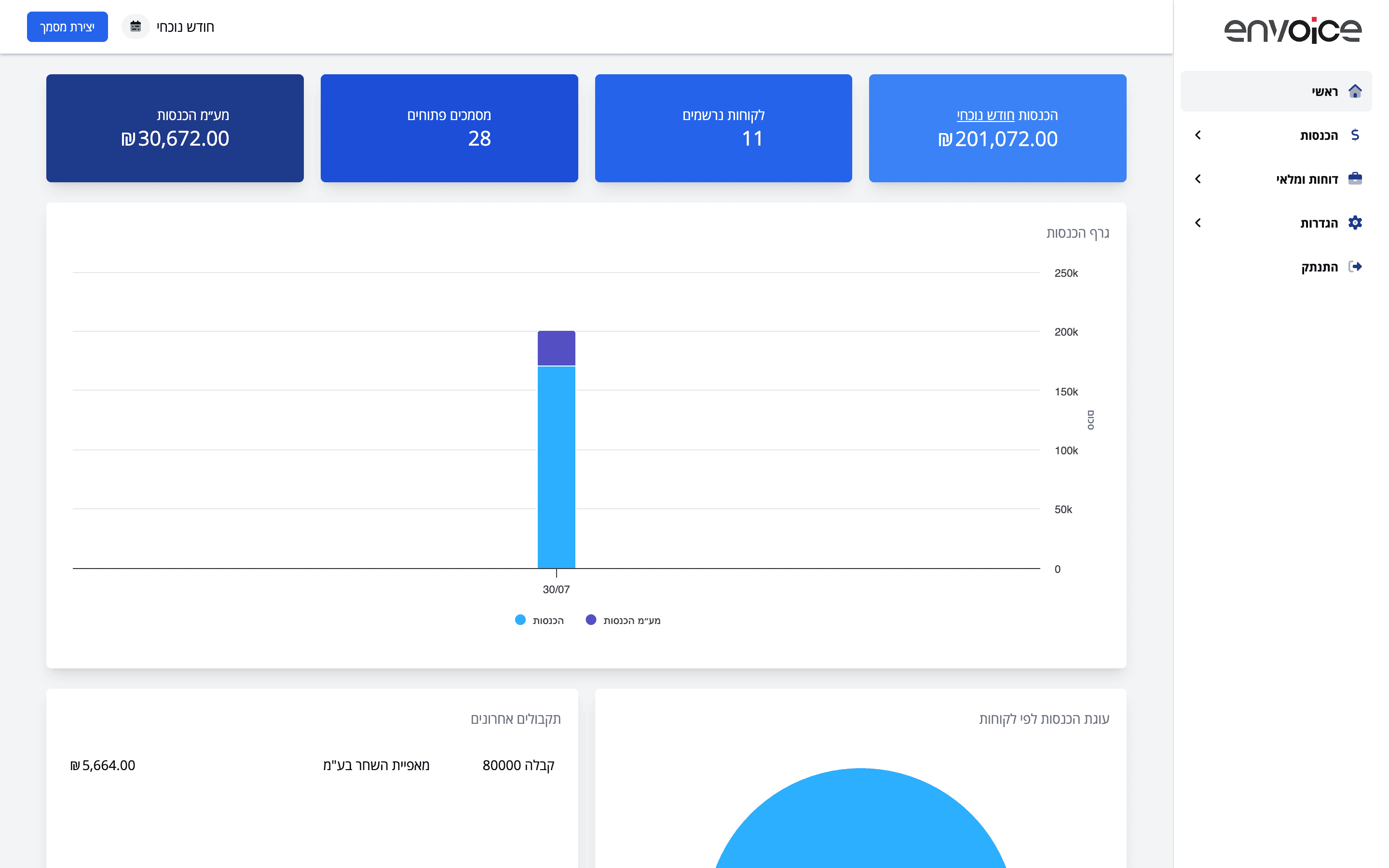Click the 11 registered customers count
Image resolution: width=1389 pixels, height=868 pixels.
752,138
